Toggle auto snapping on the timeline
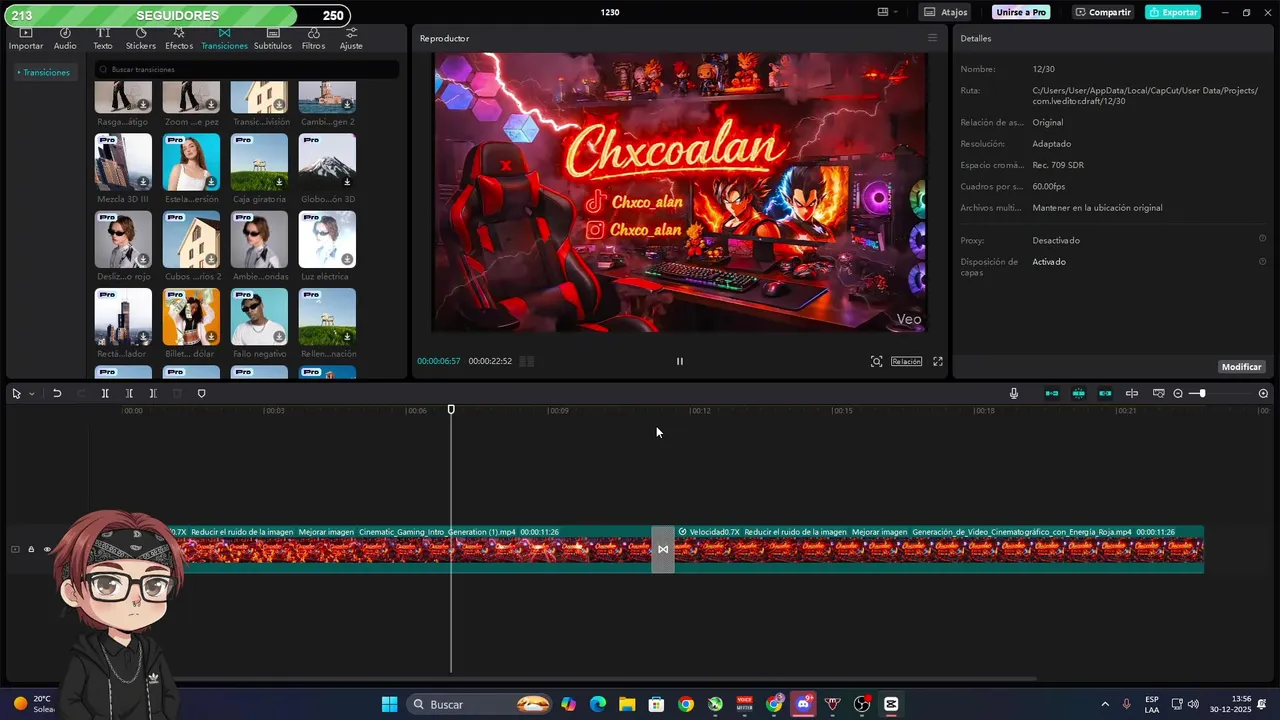1280x720 pixels. pyautogui.click(x=1078, y=393)
